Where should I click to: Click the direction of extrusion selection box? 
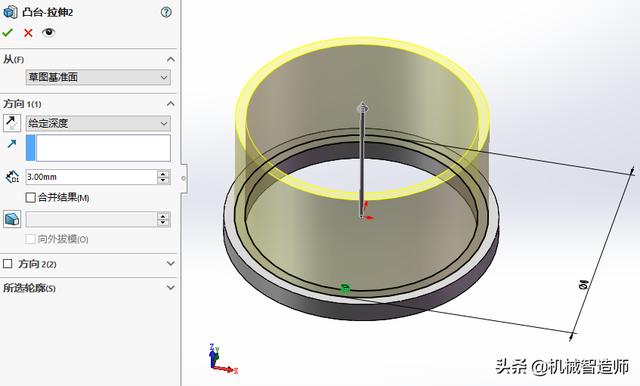[98, 148]
